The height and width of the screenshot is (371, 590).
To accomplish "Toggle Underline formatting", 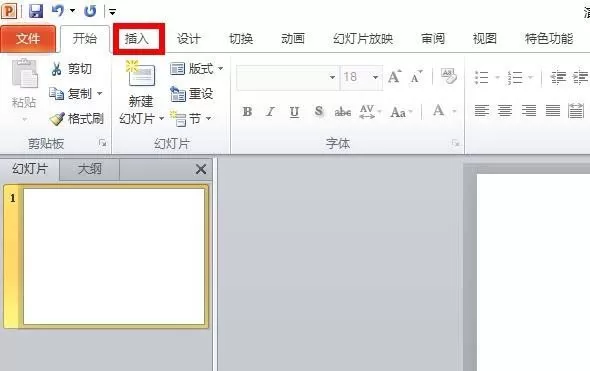I will [x=294, y=112].
